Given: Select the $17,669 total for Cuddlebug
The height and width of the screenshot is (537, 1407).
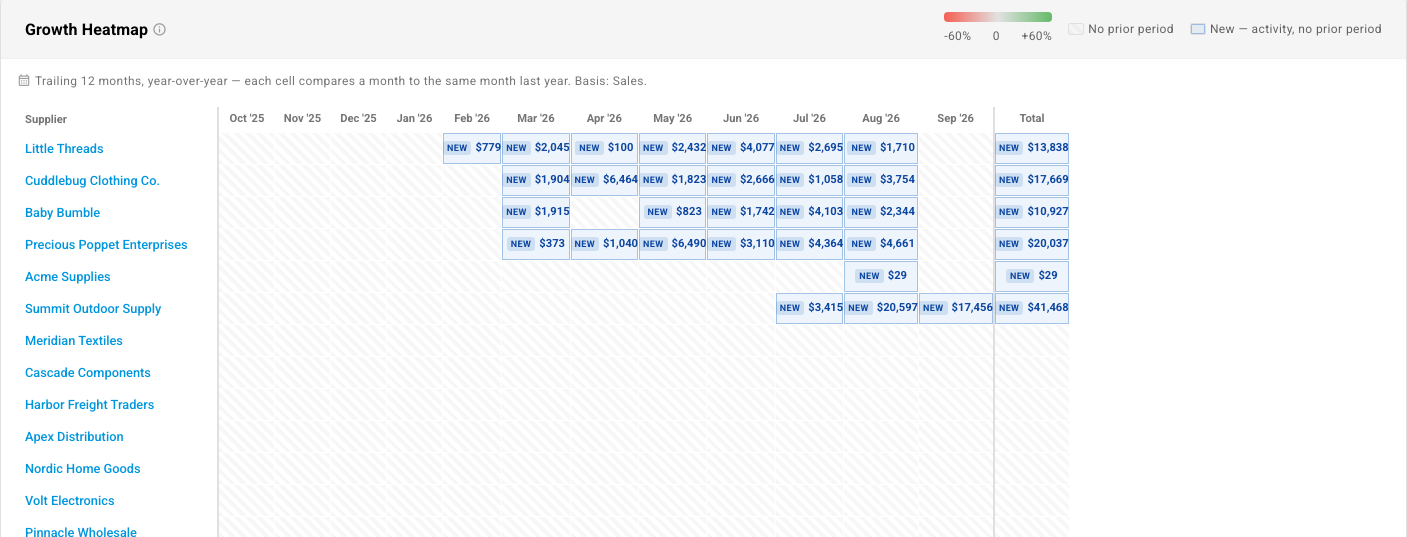Looking at the screenshot, I should point(1032,180).
